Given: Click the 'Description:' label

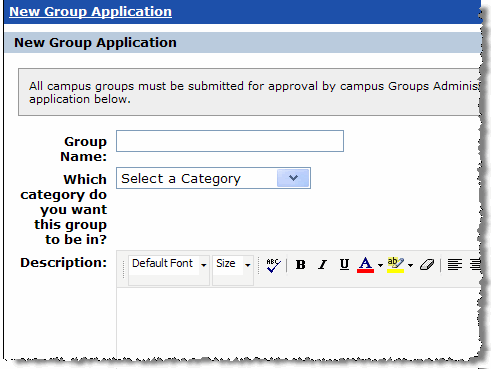Looking at the screenshot, I should [63, 263].
